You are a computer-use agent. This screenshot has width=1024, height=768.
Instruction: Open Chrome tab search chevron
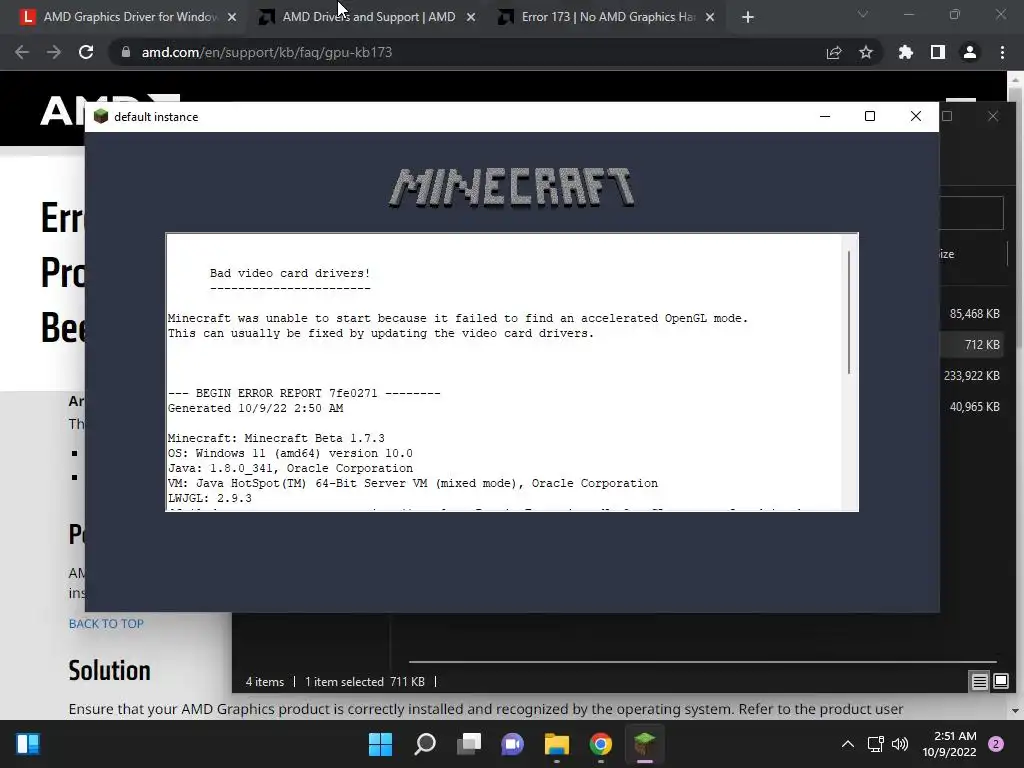(x=863, y=14)
